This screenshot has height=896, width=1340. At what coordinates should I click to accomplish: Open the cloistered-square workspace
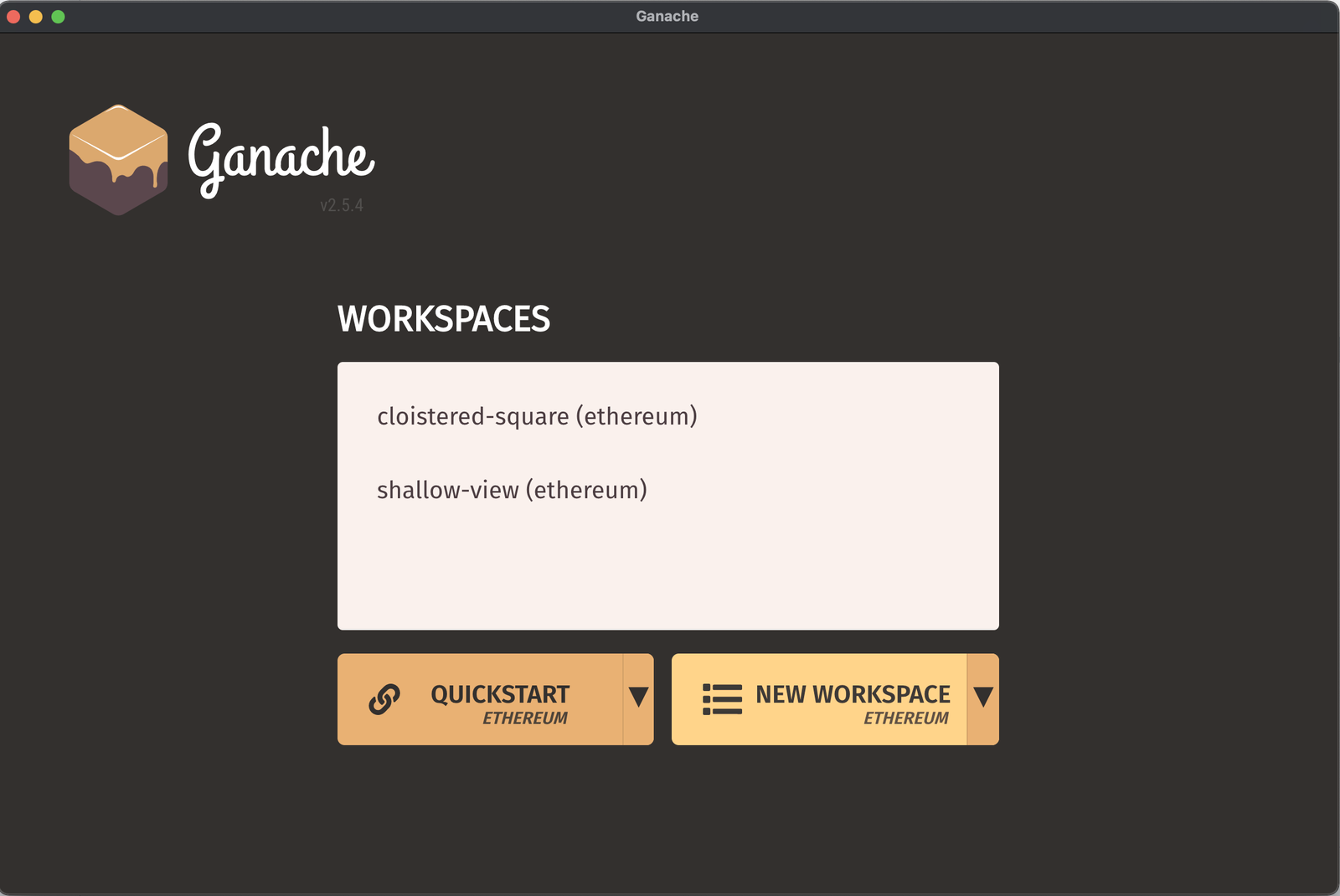pos(536,416)
